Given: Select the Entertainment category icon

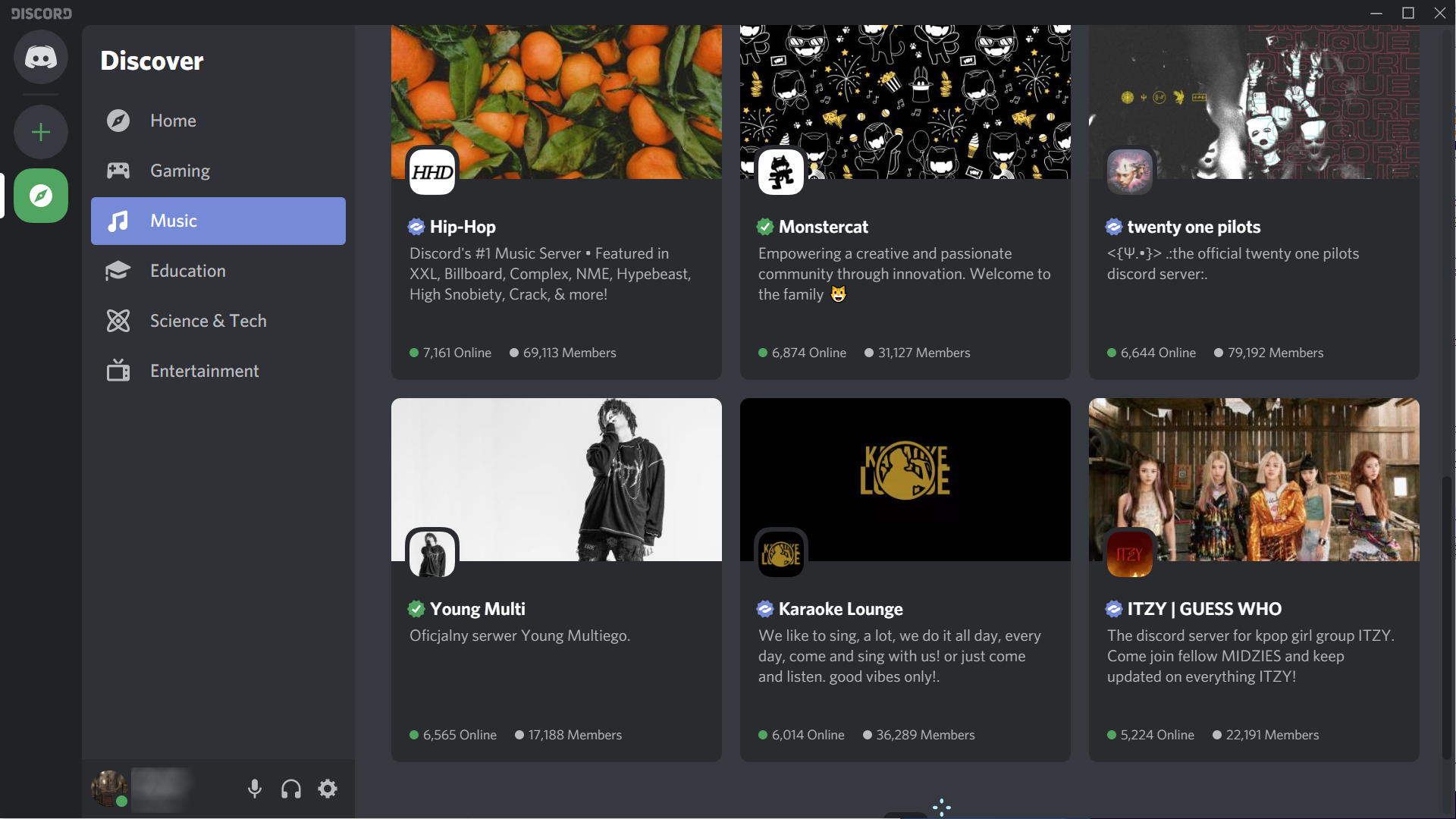Looking at the screenshot, I should tap(117, 371).
